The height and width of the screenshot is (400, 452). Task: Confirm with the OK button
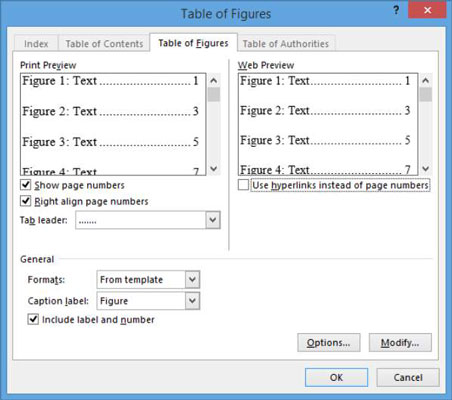[x=336, y=377]
